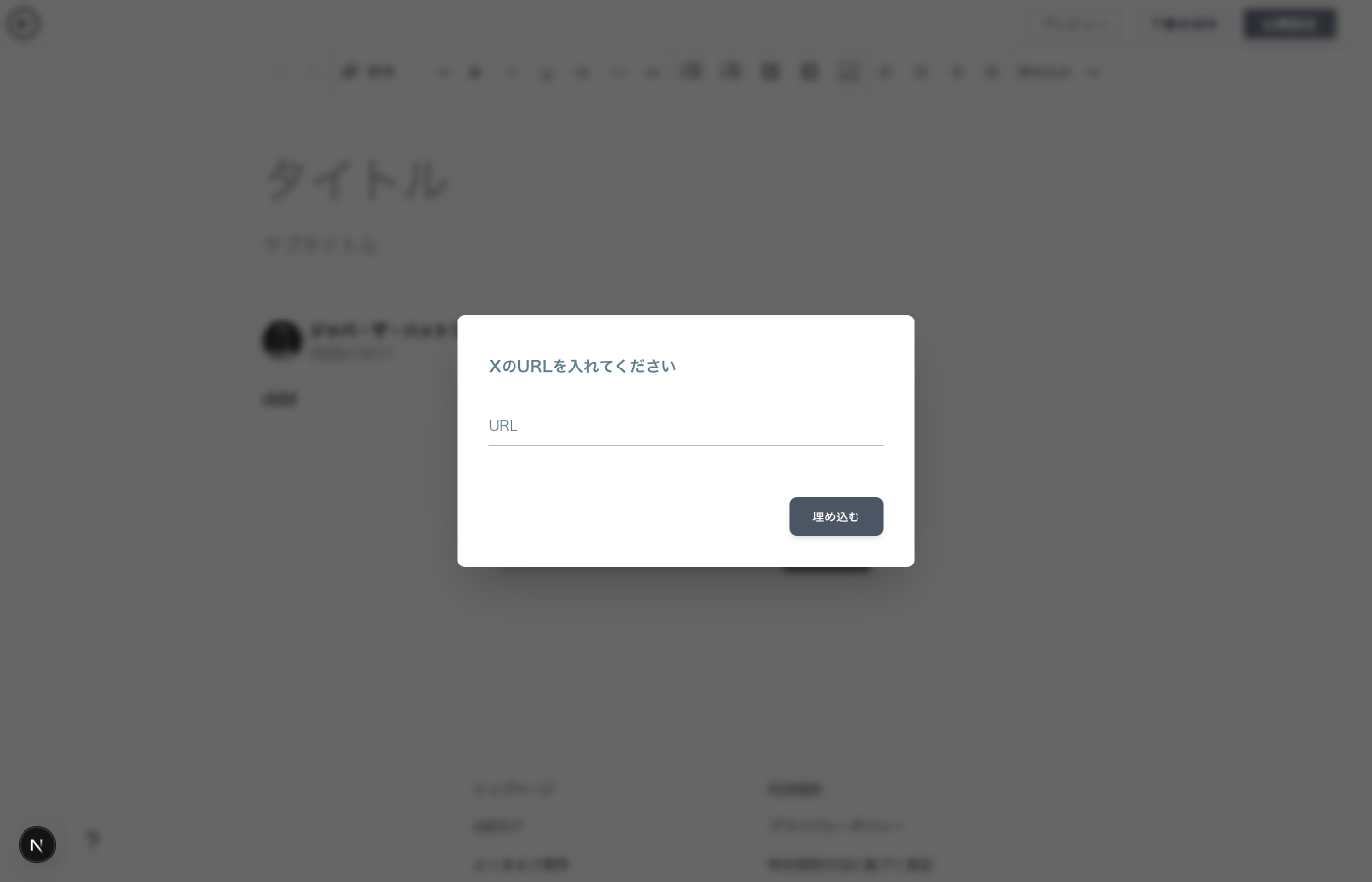
Task: Click the blurred preview button in header
Action: pos(1075,24)
